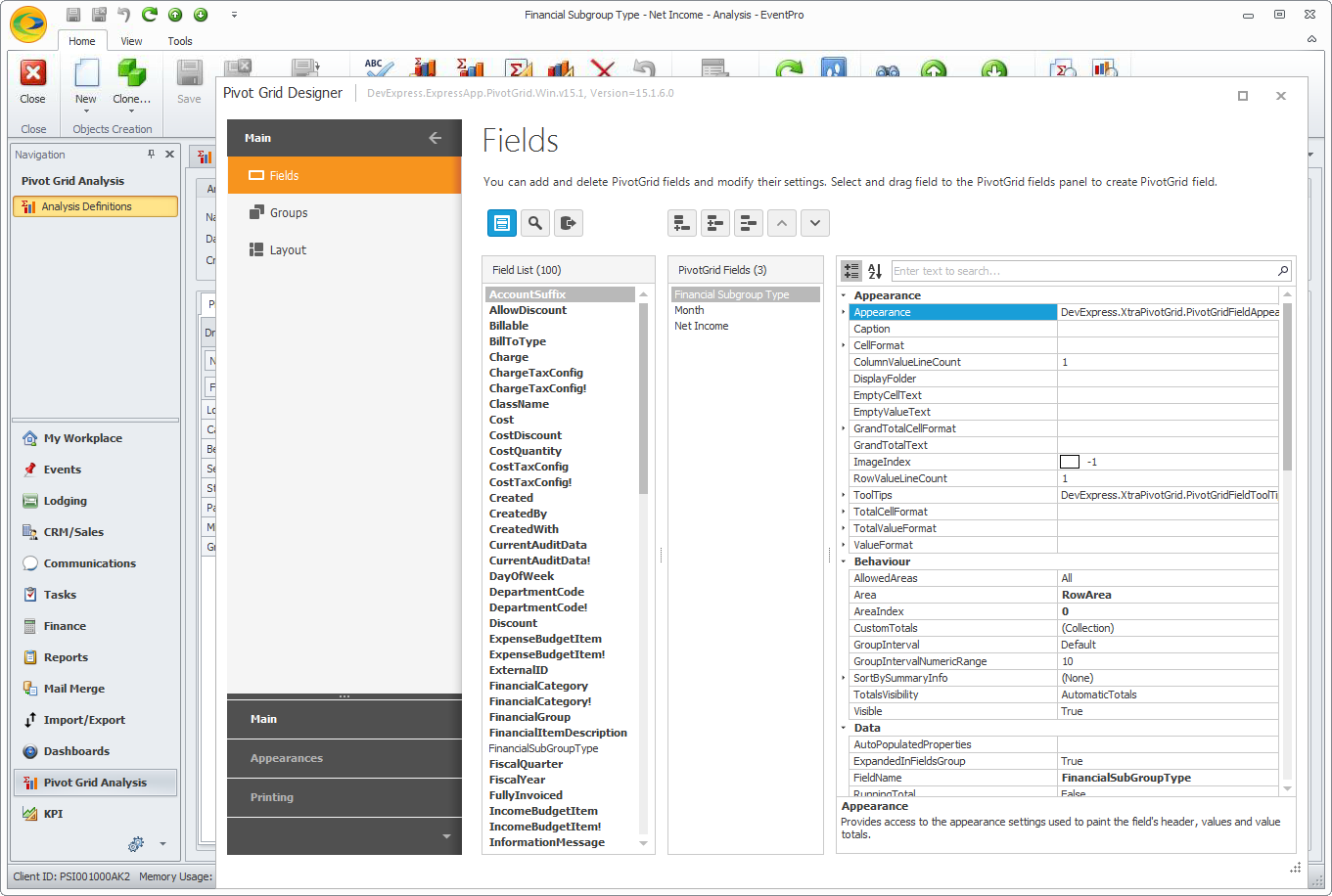Select the Layout page in the designer

click(x=344, y=249)
